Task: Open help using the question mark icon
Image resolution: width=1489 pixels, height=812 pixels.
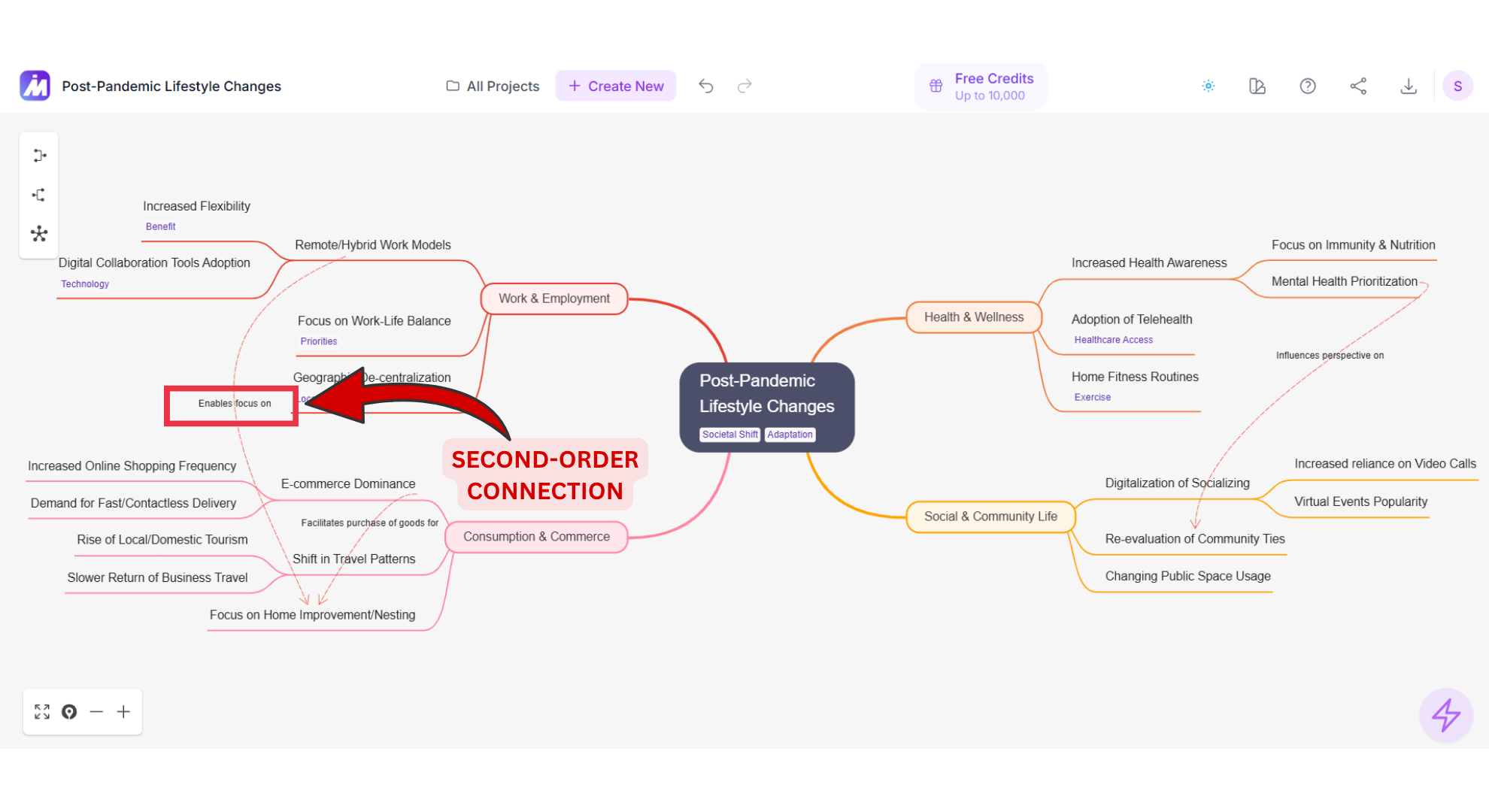Action: click(1308, 86)
